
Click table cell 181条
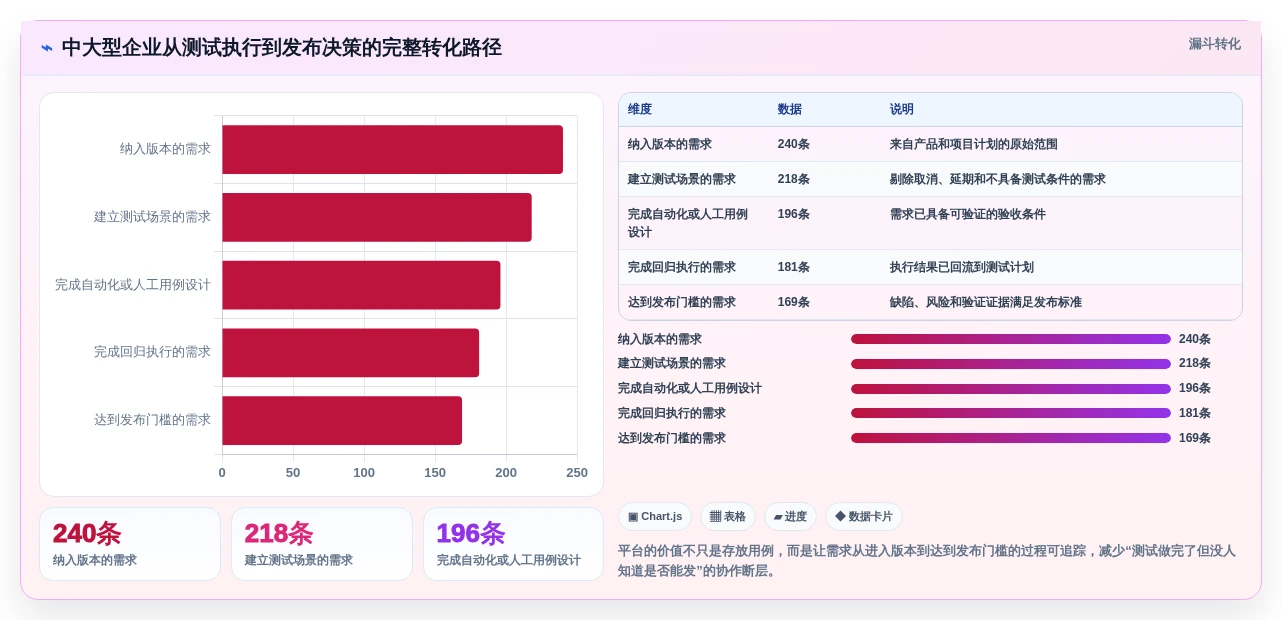tap(793, 267)
